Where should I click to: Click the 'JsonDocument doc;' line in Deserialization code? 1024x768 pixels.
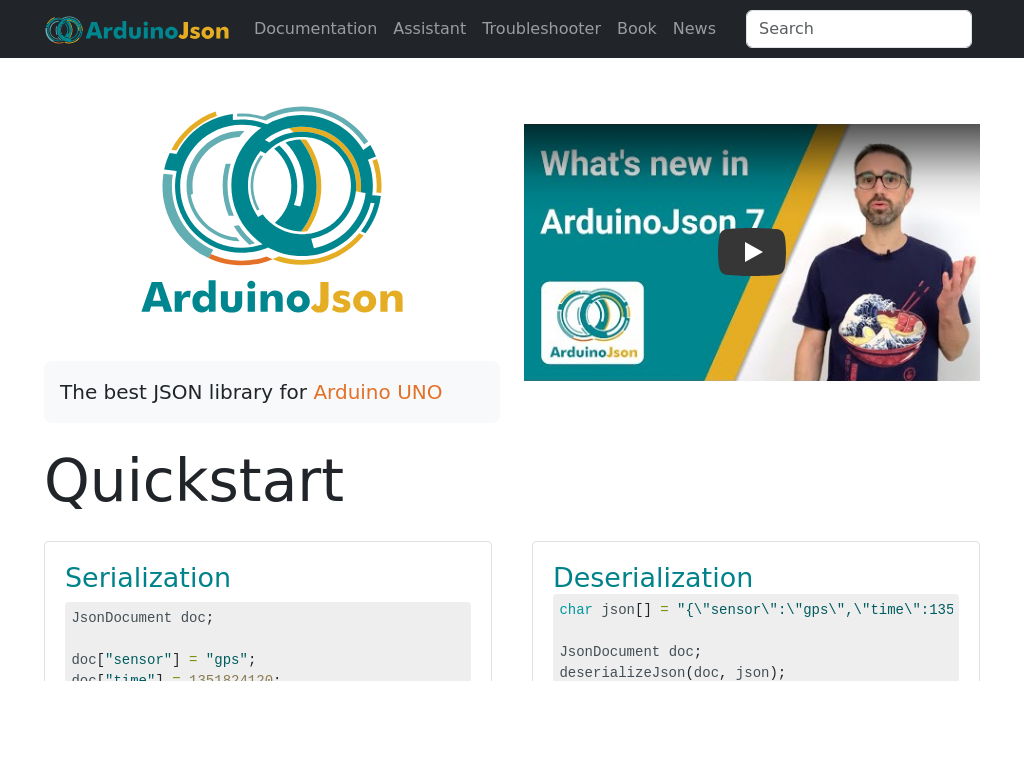[630, 652]
